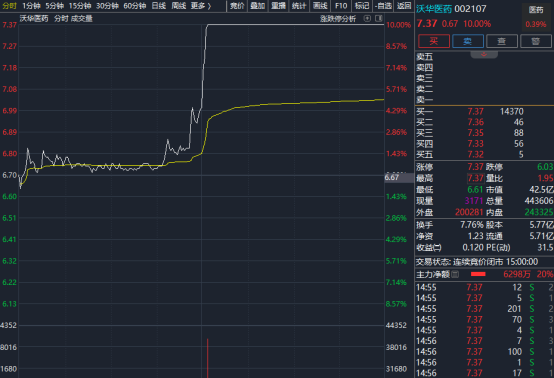The height and width of the screenshot is (378, 554).
Task: Activate the 画线 drawing tool
Action: pos(320,6)
